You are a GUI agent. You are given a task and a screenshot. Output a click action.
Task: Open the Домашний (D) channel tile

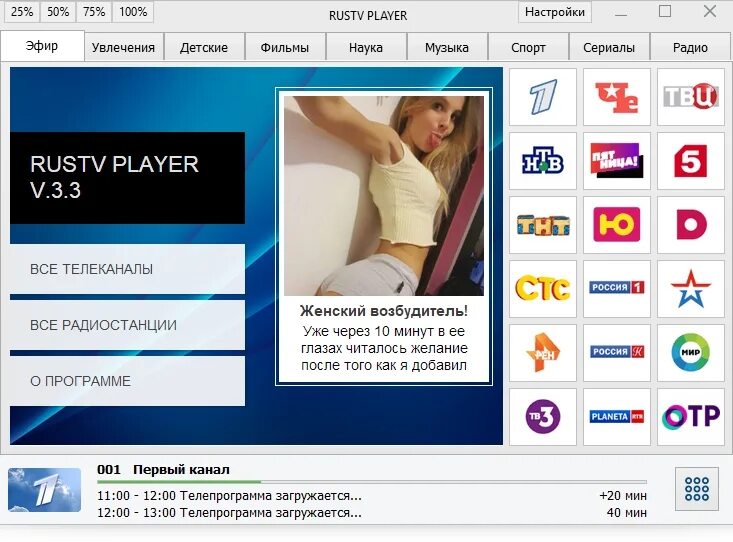[691, 225]
